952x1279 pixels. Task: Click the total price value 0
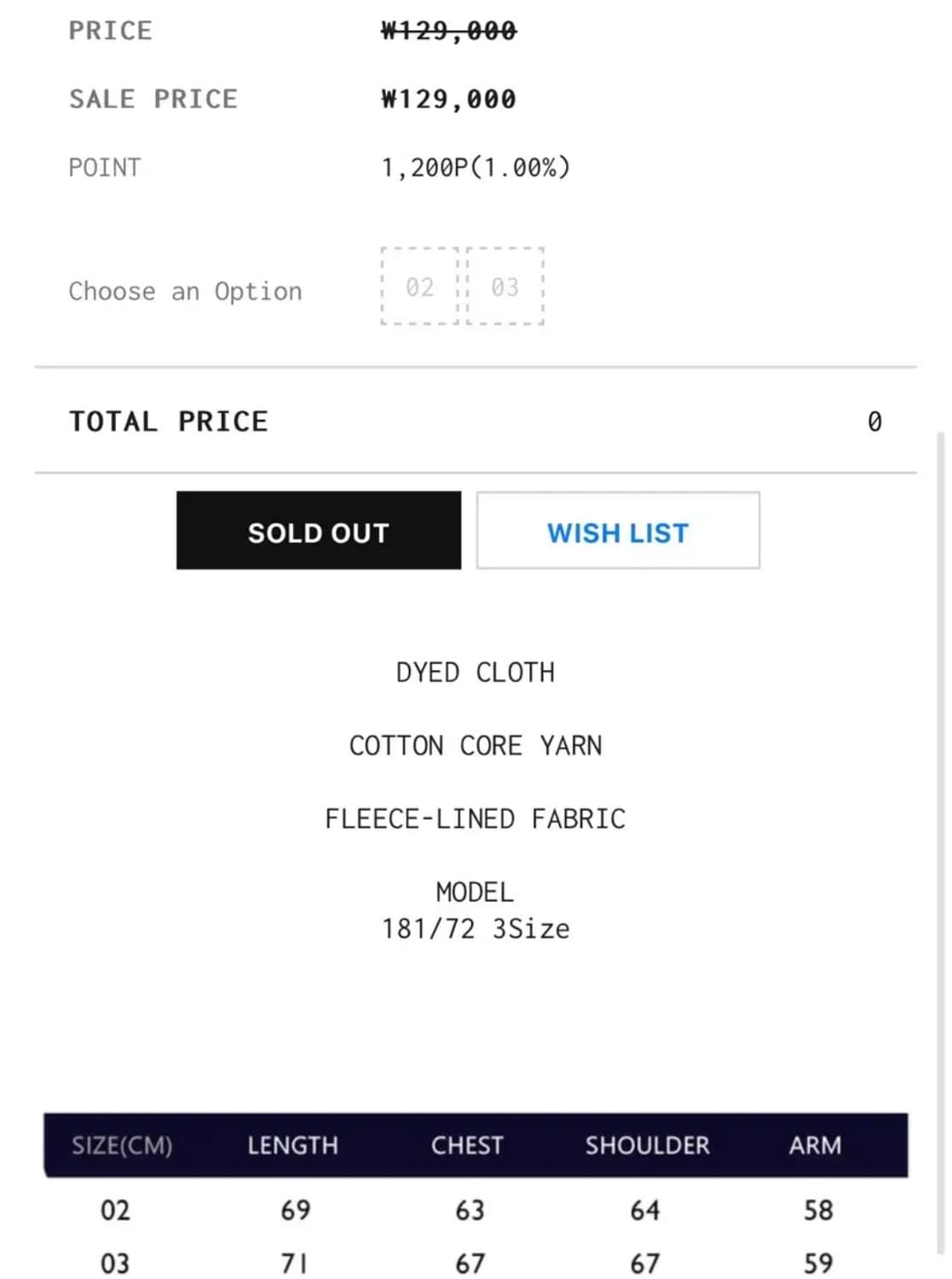874,421
